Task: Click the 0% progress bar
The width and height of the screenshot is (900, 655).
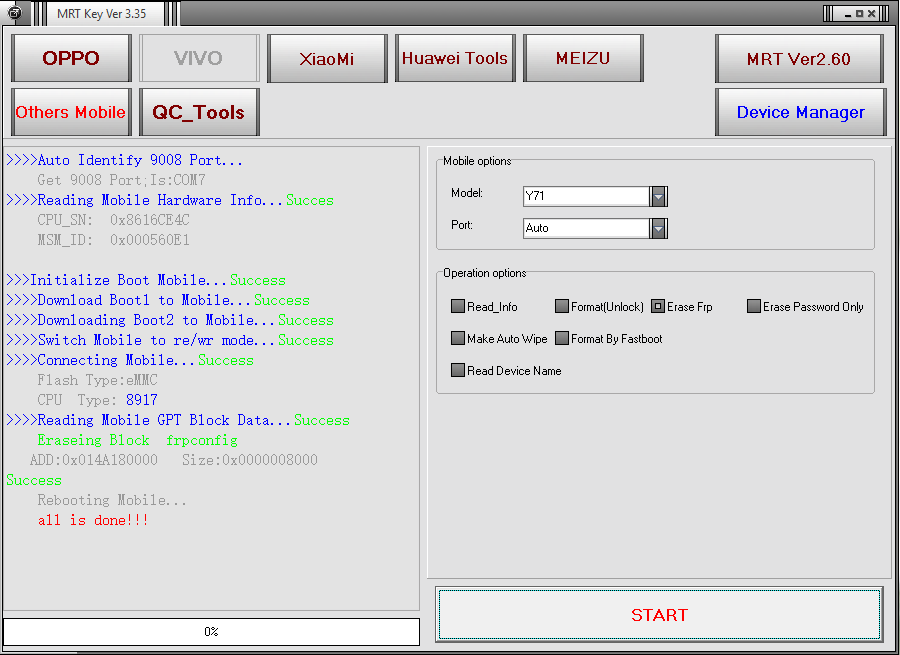Action: point(211,631)
